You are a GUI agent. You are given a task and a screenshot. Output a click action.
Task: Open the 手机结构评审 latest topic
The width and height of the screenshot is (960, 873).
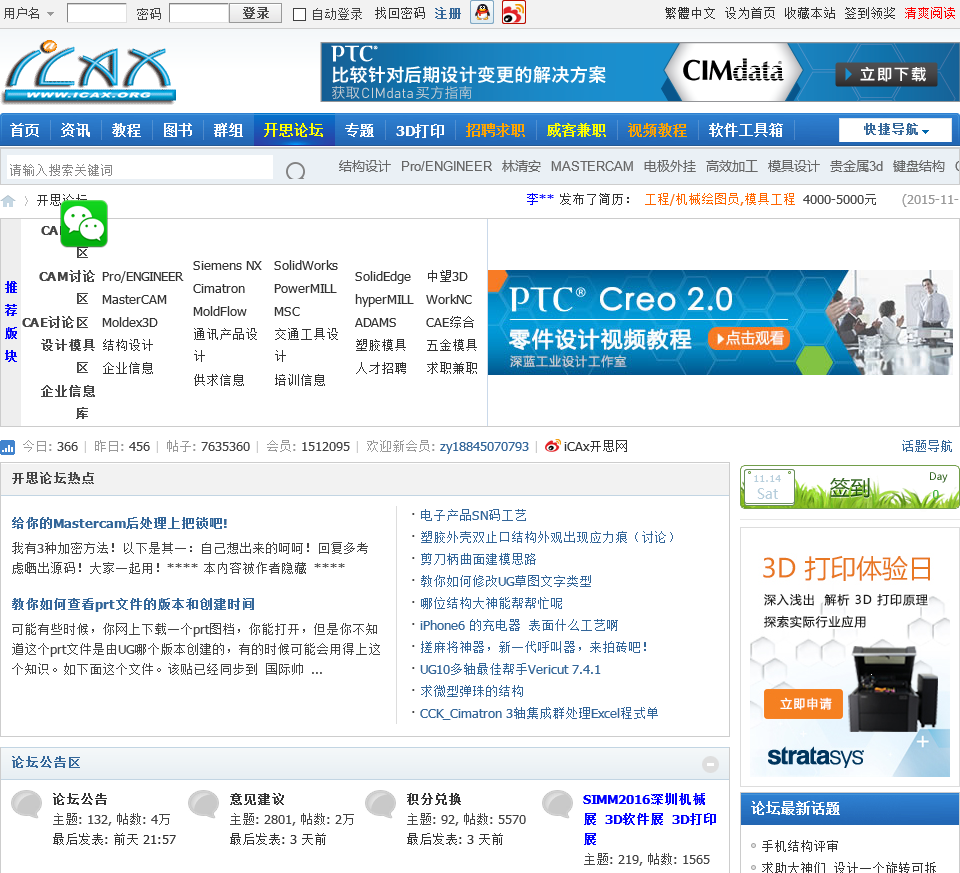click(800, 846)
